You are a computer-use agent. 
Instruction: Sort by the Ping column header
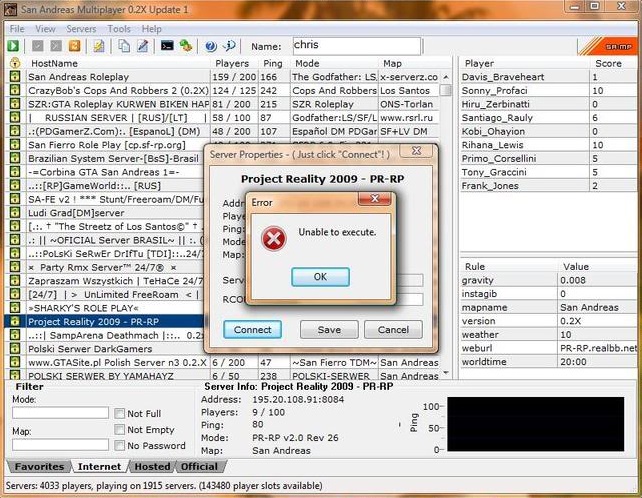tap(274, 63)
